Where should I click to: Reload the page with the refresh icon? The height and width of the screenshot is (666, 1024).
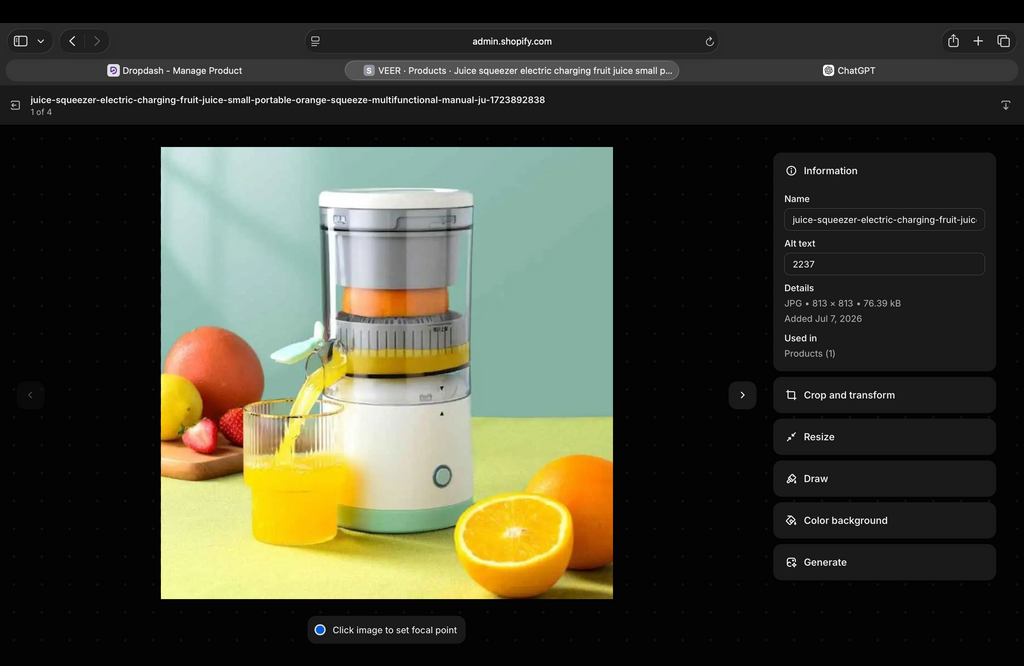tap(709, 41)
